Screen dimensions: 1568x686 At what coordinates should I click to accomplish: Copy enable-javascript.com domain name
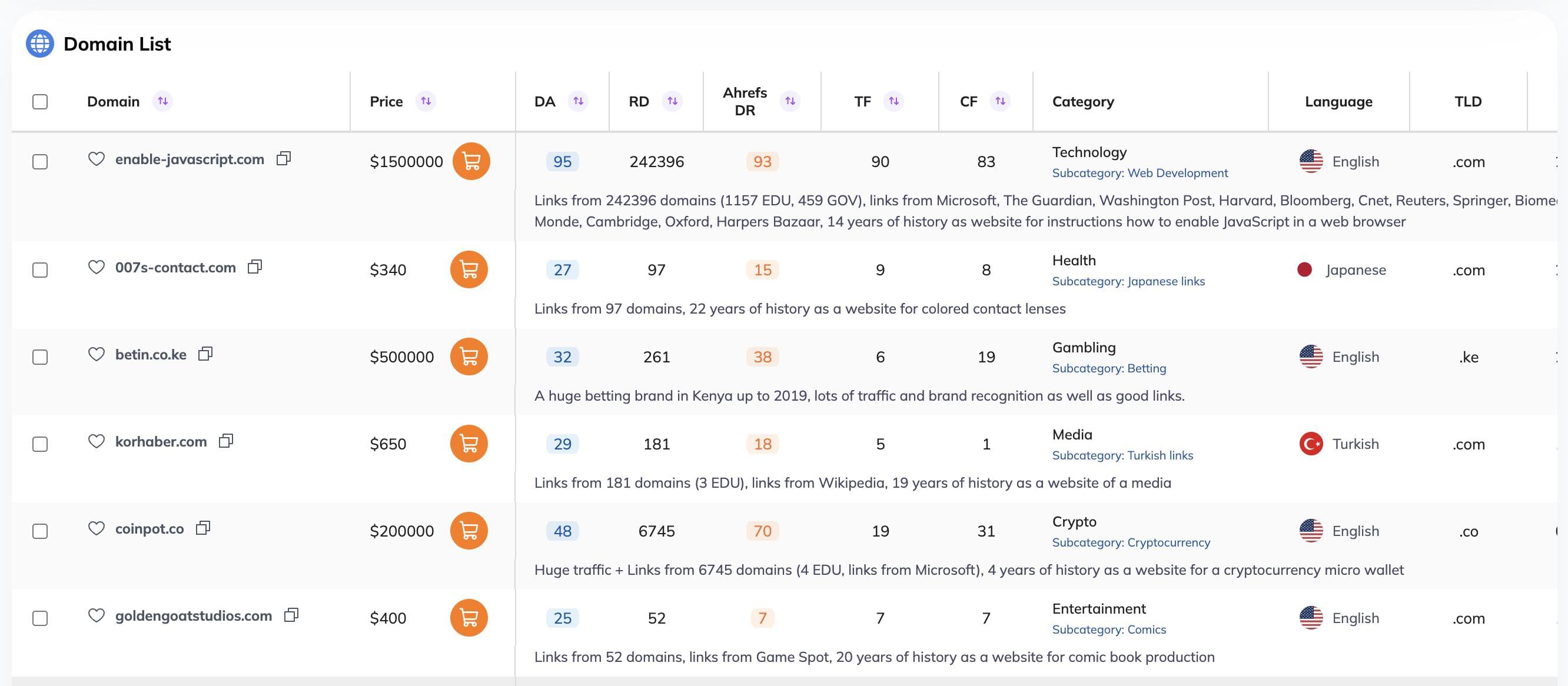tap(284, 159)
